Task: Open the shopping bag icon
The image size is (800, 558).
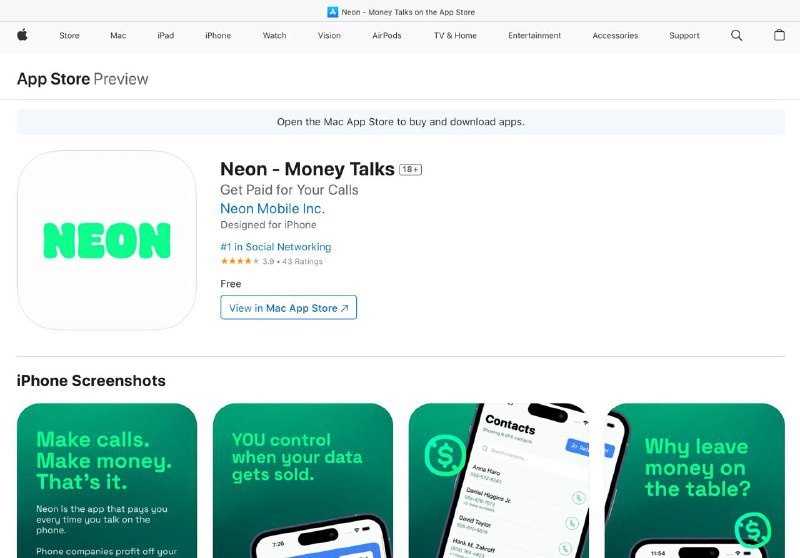Action: pos(779,35)
